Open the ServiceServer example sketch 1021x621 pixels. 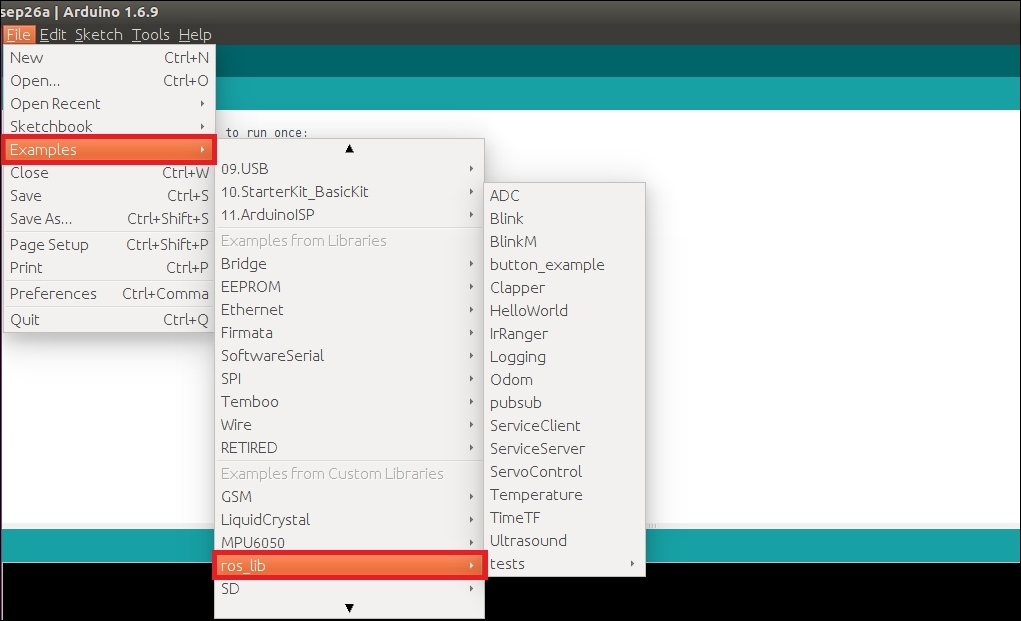click(x=565, y=448)
